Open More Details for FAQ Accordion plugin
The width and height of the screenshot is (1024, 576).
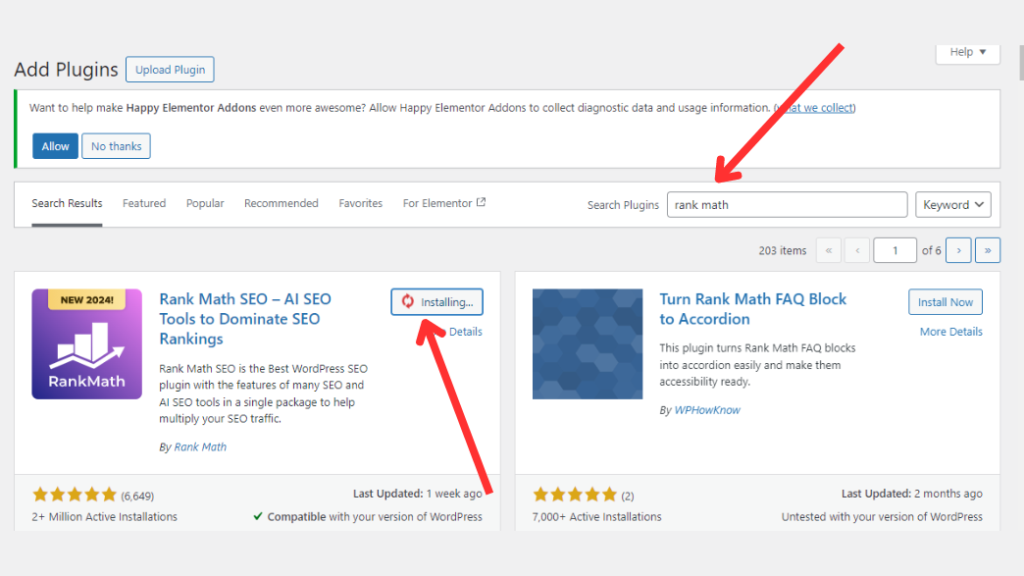pyautogui.click(x=951, y=332)
